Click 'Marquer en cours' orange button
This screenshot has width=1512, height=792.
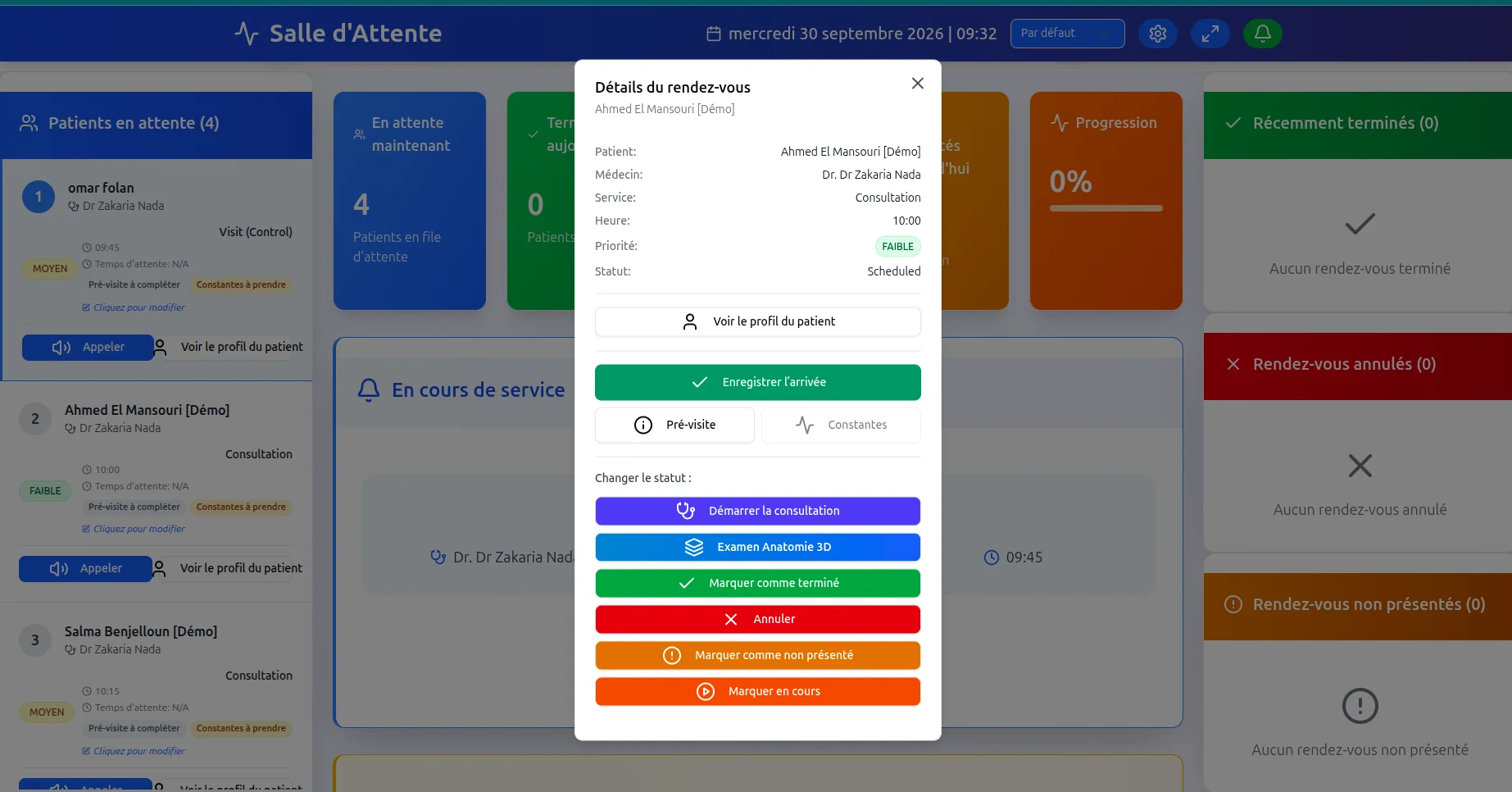click(757, 691)
